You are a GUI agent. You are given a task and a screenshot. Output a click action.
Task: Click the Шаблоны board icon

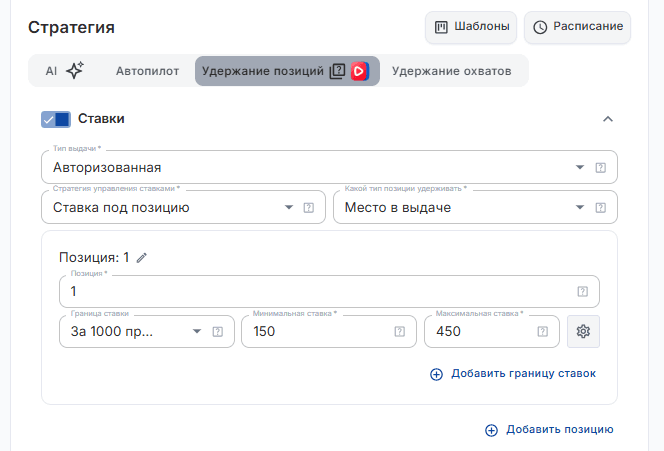[441, 28]
